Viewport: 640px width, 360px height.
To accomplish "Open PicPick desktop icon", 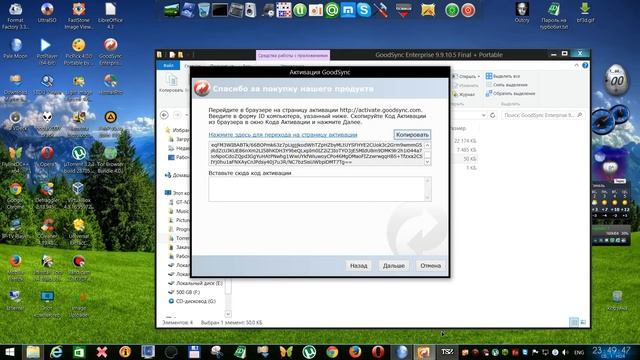I will 79,51.
